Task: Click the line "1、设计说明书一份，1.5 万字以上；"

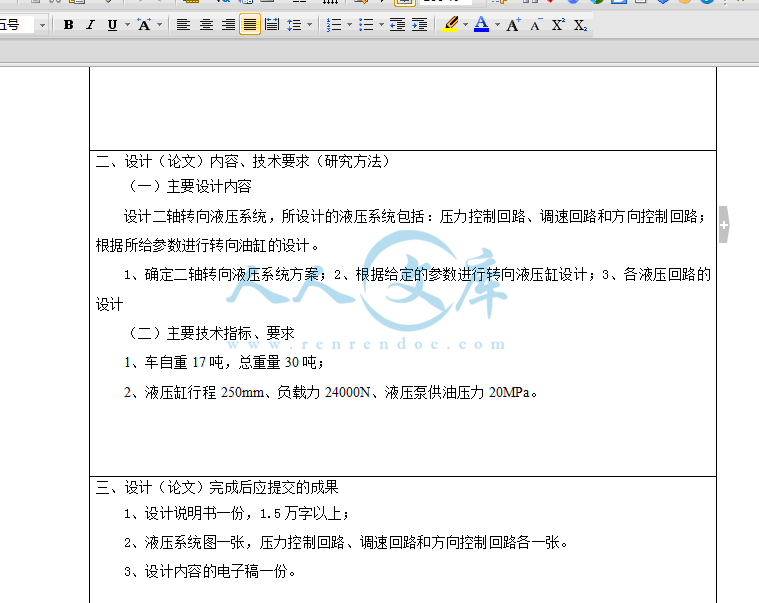Action: tap(236, 513)
